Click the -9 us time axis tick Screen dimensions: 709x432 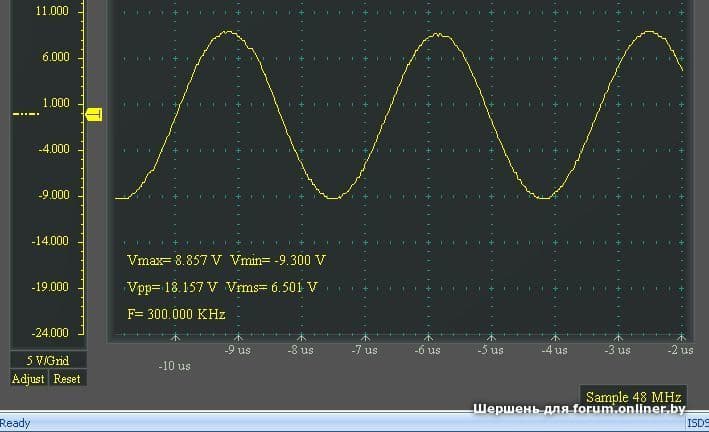tap(237, 350)
